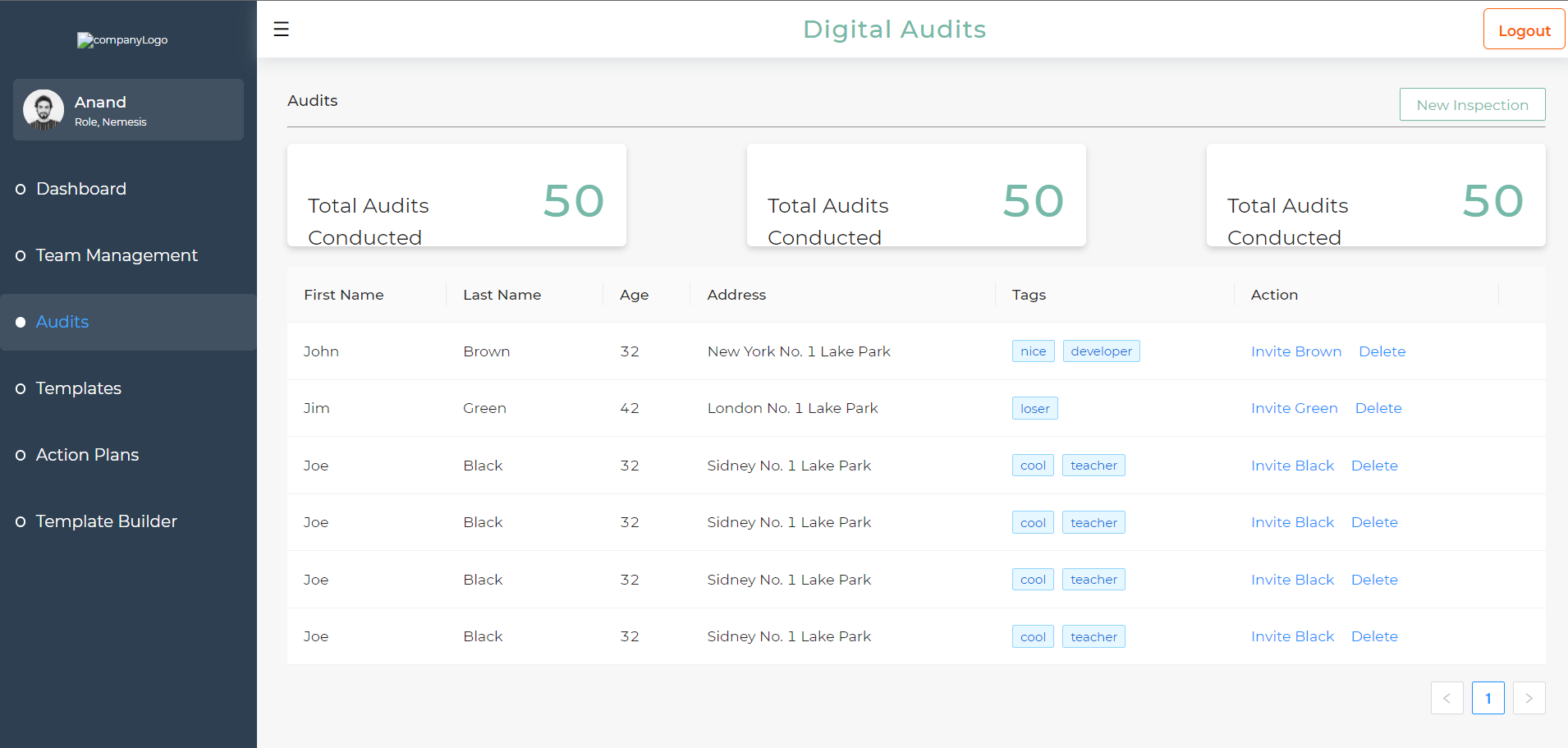Click the companyLogo image
This screenshot has height=748, width=1568.
122,40
